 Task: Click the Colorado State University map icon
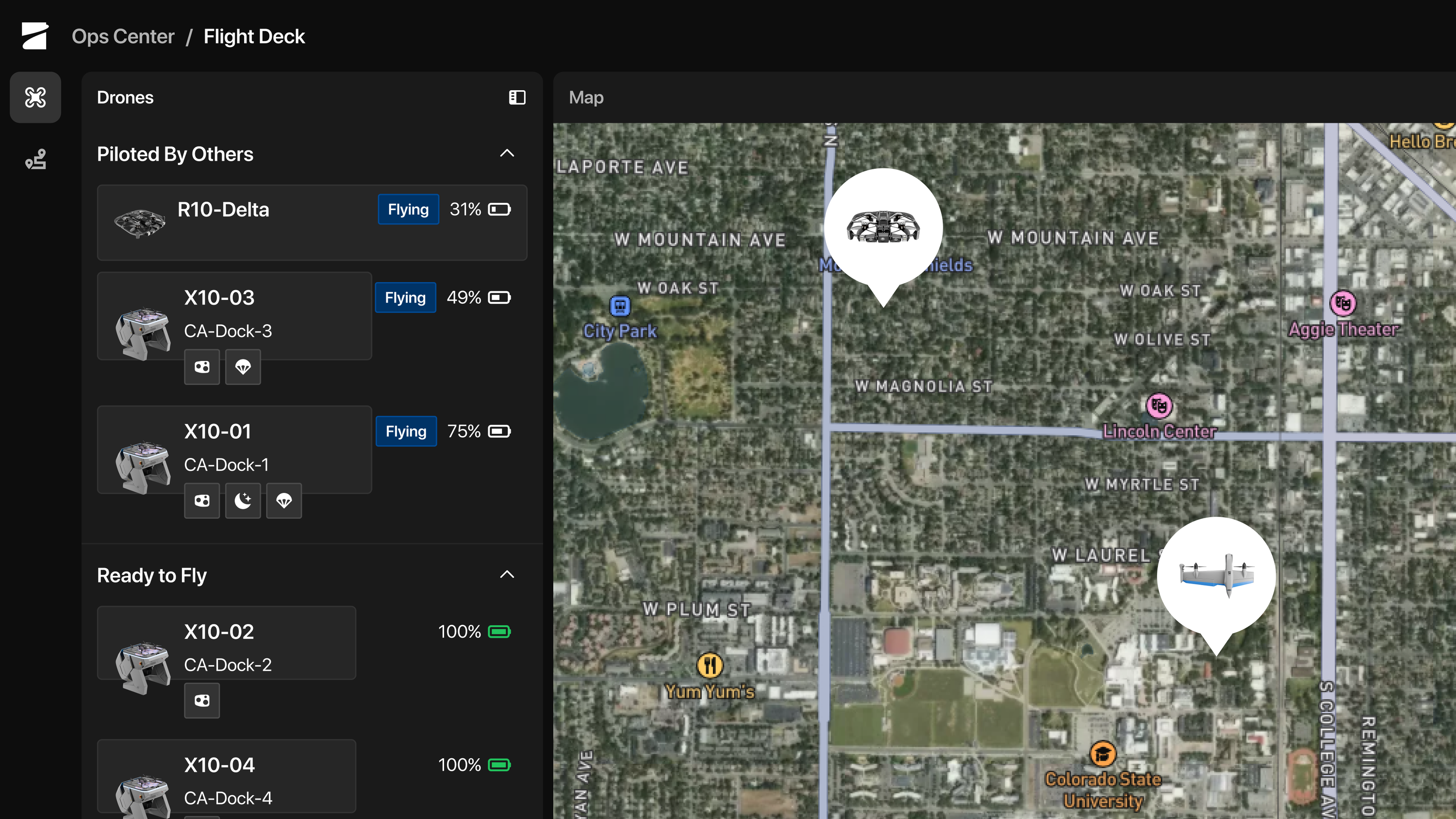tap(1103, 753)
